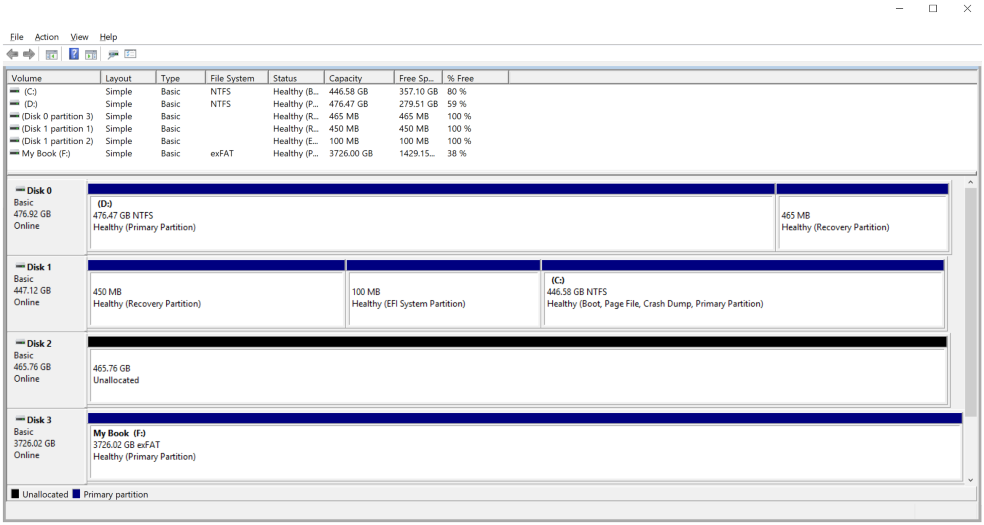
Task: Select the (C:) 446.58 GB NTFS partition block
Action: click(x=742, y=298)
